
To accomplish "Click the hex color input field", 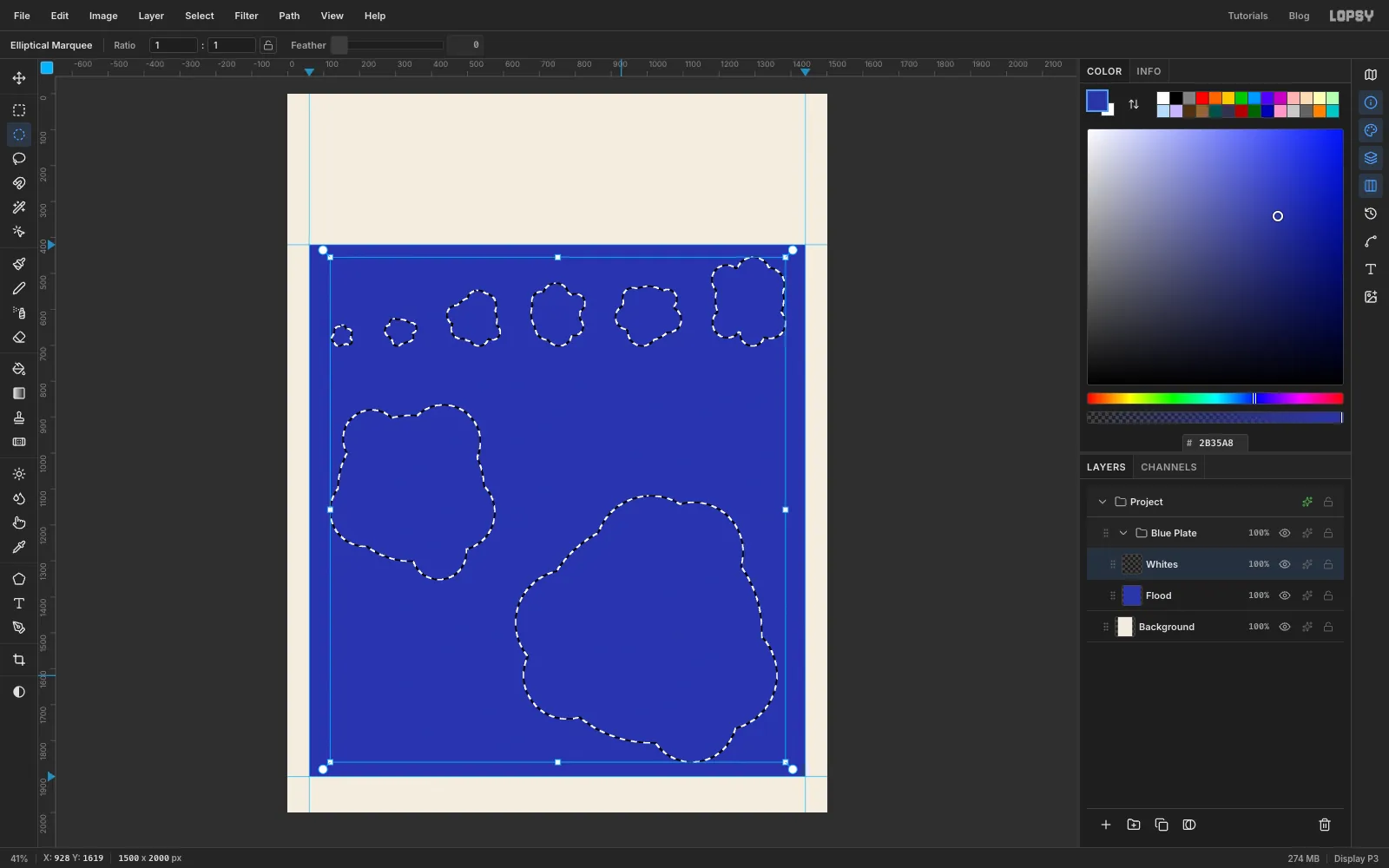I will click(x=1215, y=443).
